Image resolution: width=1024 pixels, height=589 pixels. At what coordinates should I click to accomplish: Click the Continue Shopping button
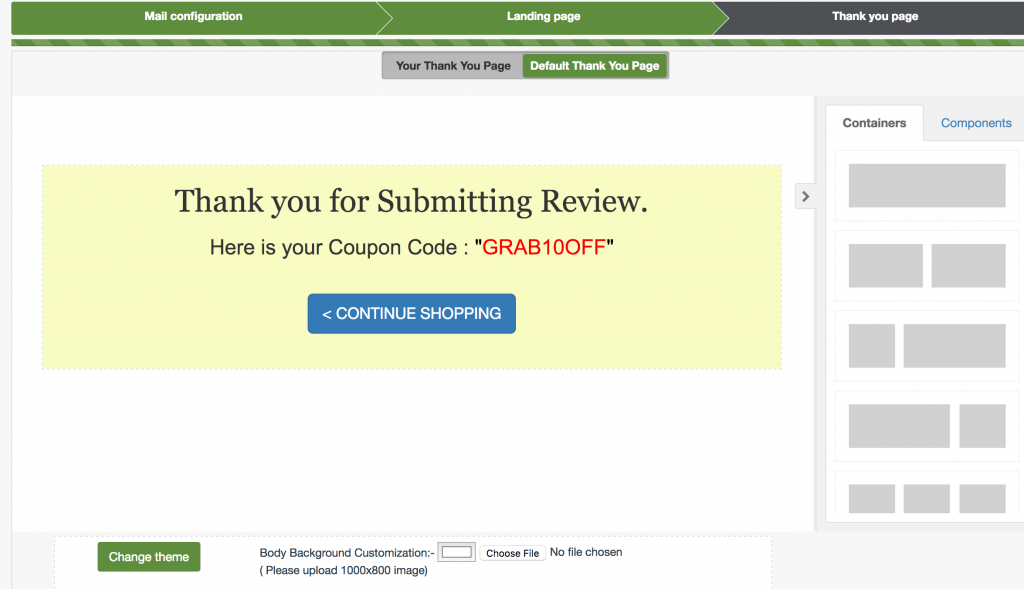click(x=411, y=313)
